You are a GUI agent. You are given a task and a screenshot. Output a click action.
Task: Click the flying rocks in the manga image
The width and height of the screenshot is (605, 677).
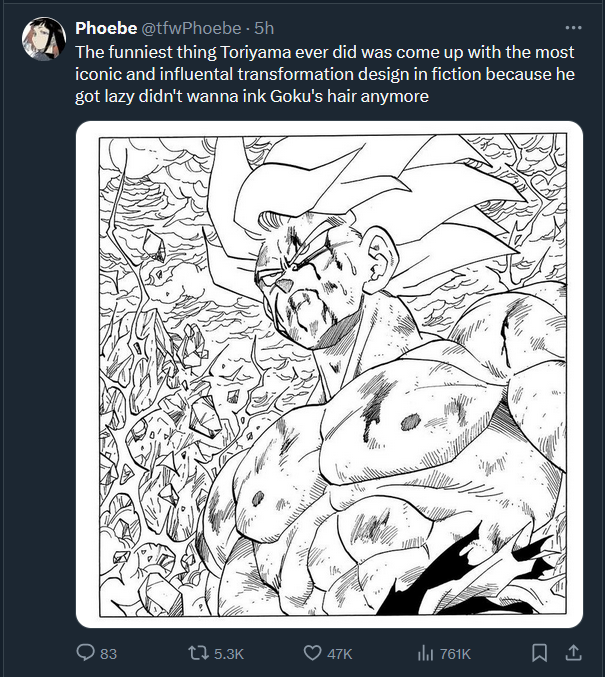[x=173, y=389]
